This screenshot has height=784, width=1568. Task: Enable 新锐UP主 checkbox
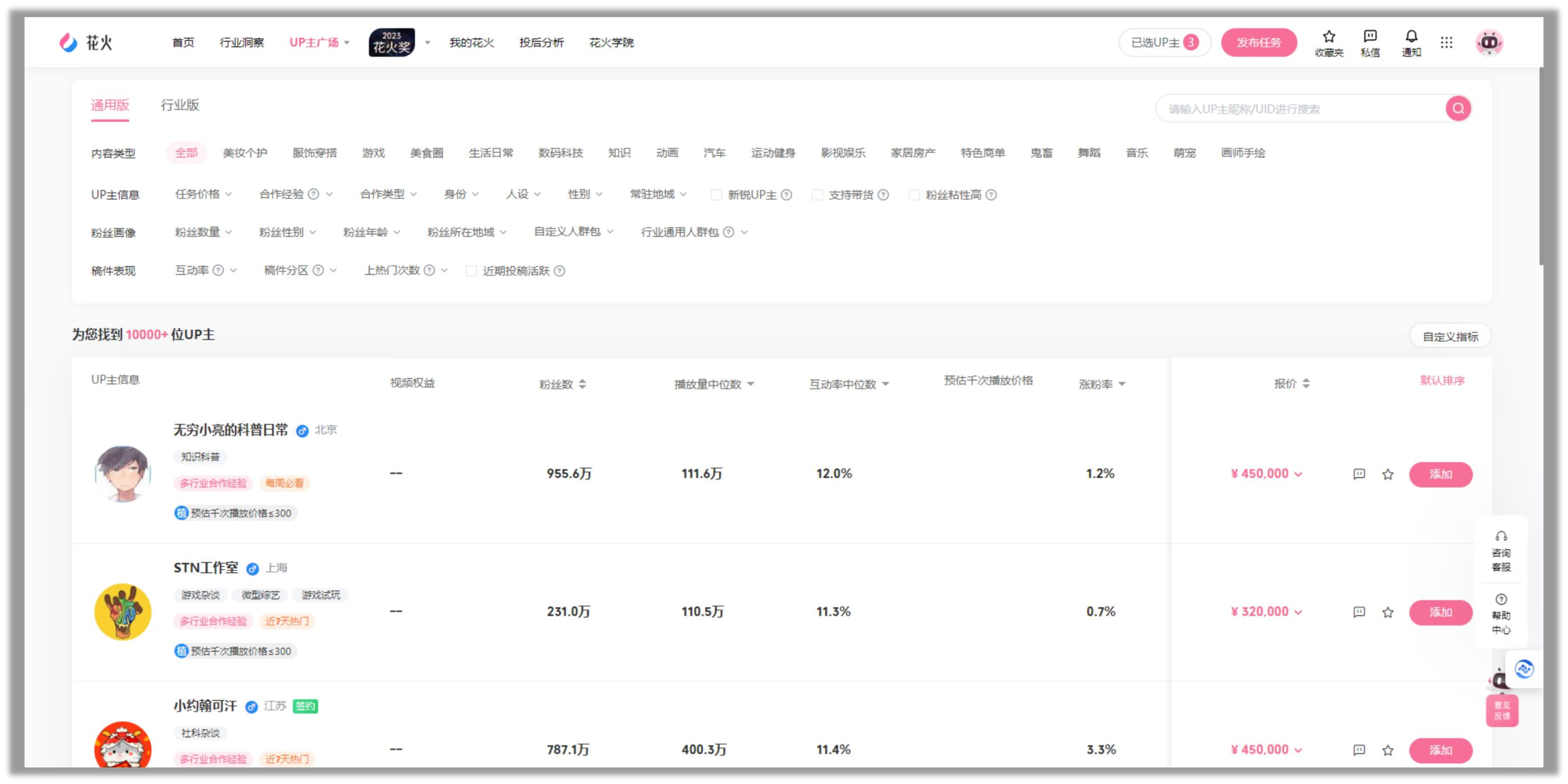[715, 195]
